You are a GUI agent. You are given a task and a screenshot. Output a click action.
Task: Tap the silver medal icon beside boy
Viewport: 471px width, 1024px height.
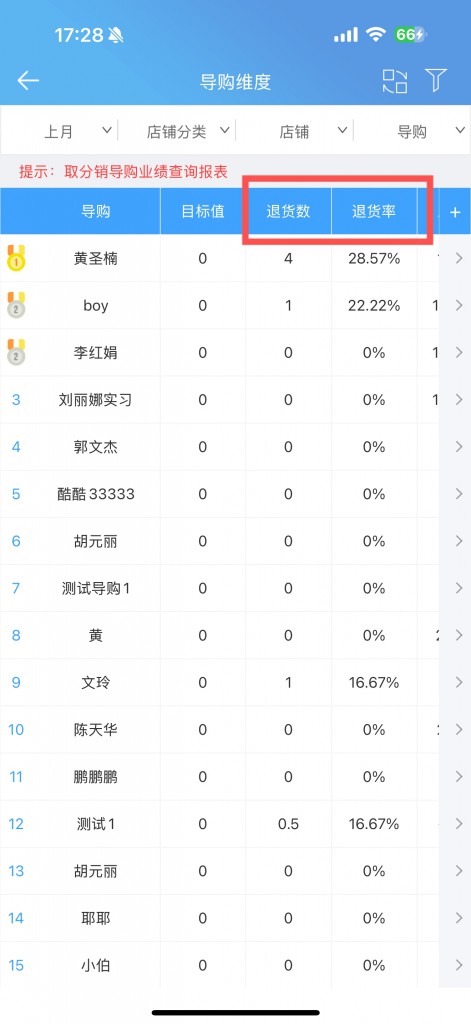[16, 306]
